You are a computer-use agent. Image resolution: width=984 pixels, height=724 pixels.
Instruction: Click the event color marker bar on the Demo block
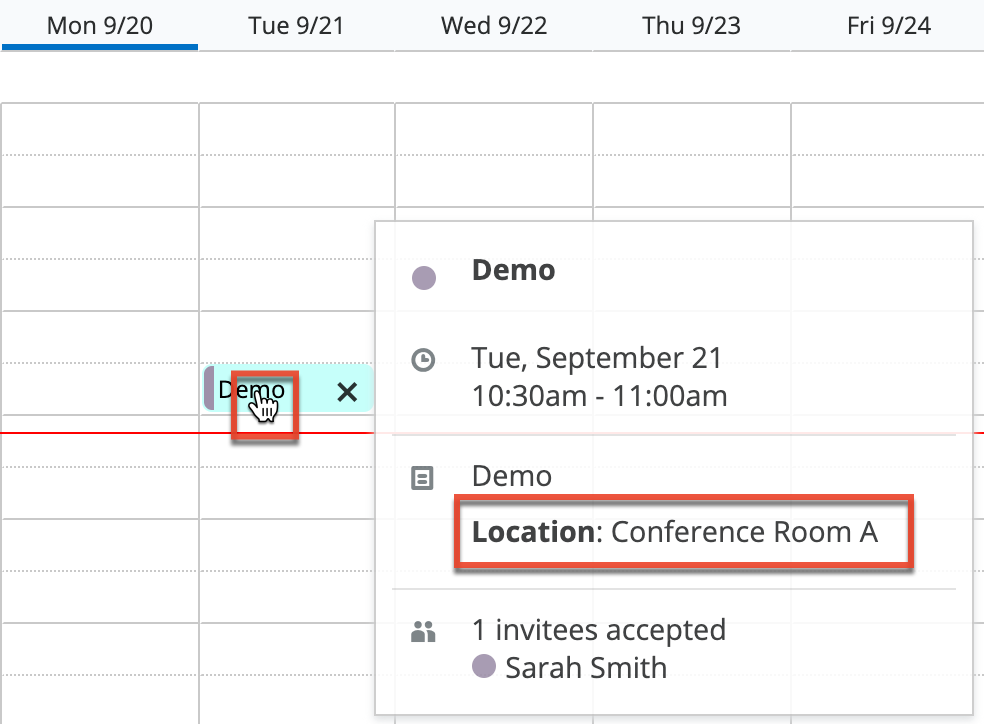tap(208, 391)
